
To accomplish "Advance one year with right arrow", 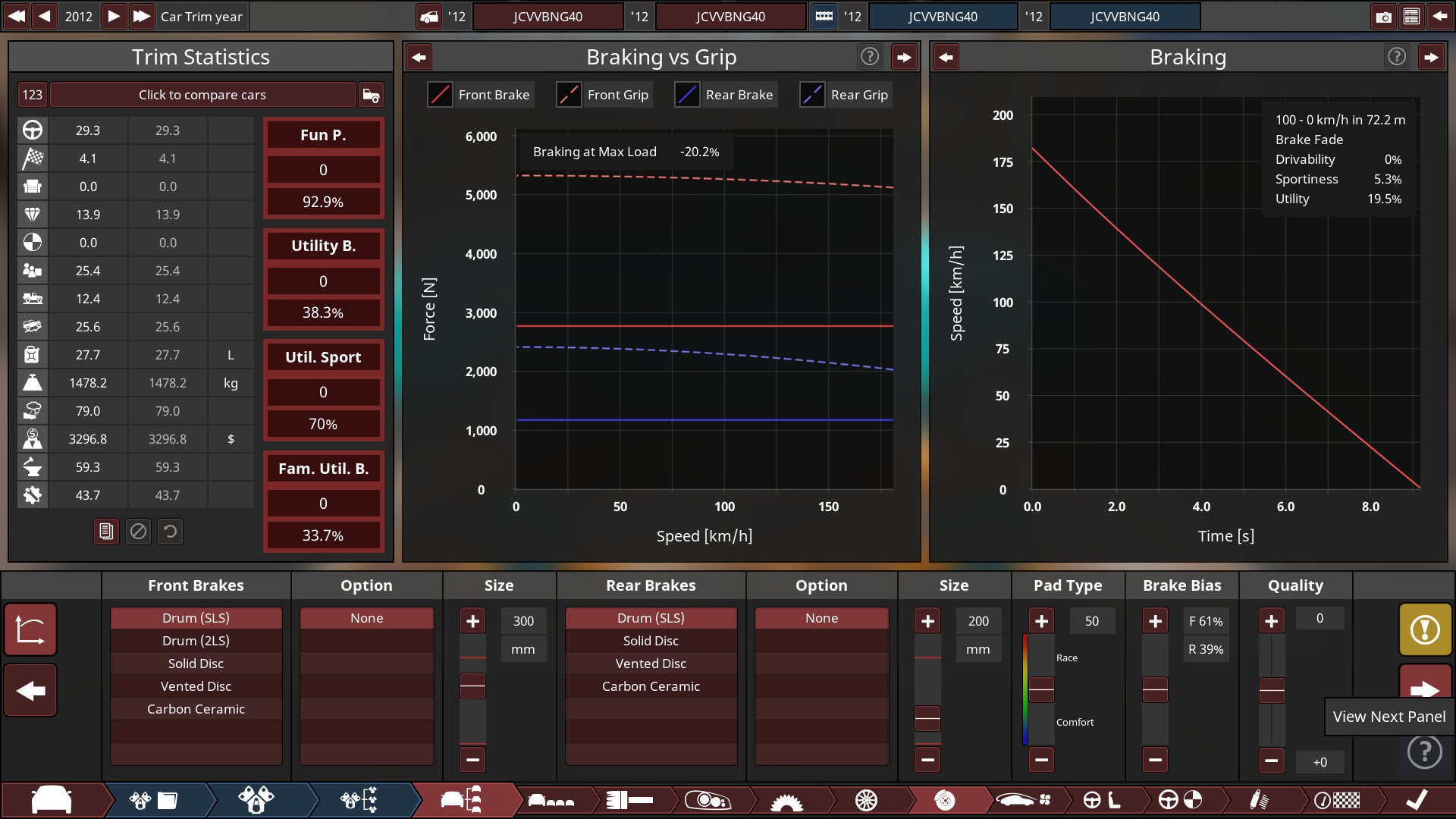I will pos(113,16).
